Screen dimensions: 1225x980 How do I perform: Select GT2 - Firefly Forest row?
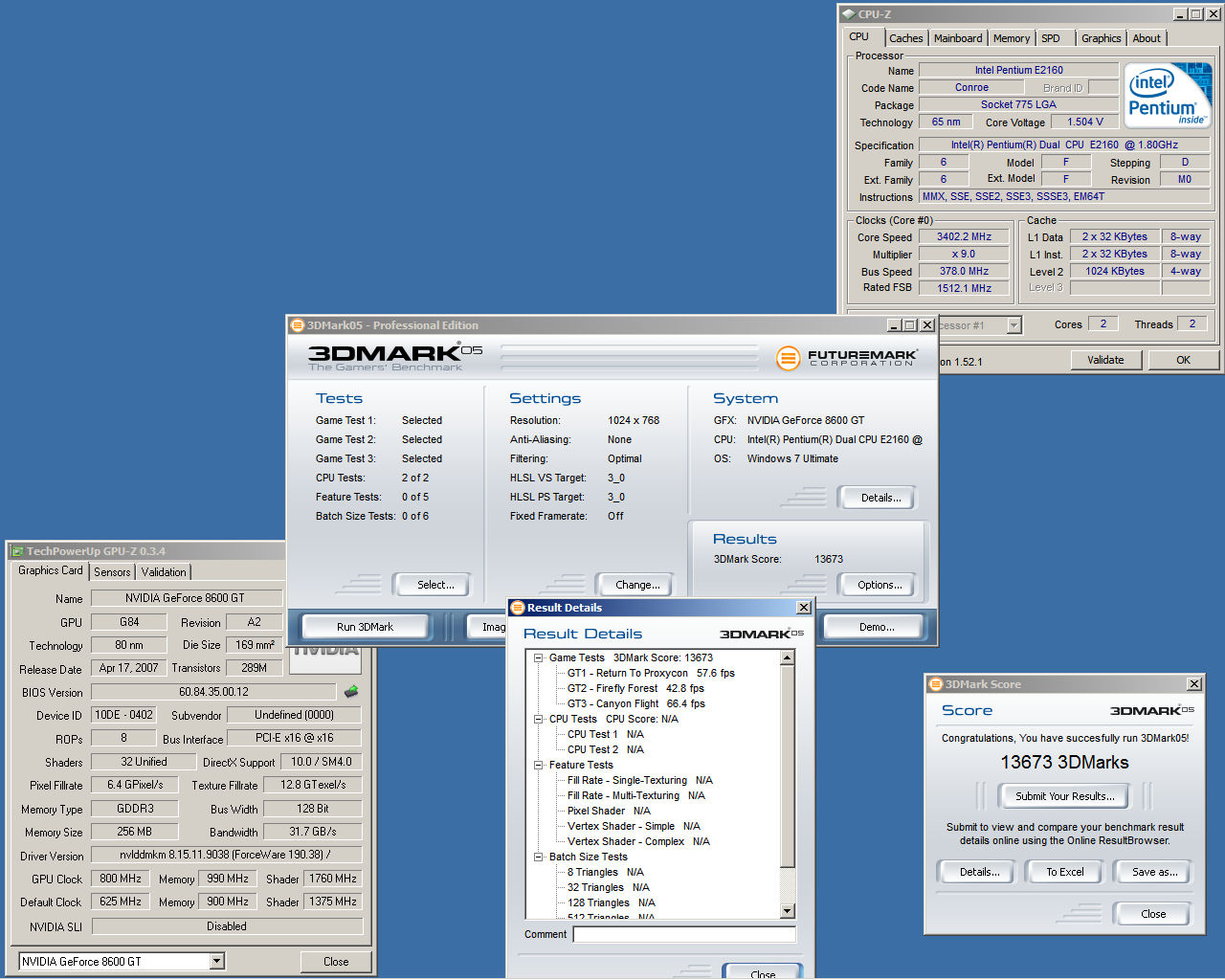point(635,688)
